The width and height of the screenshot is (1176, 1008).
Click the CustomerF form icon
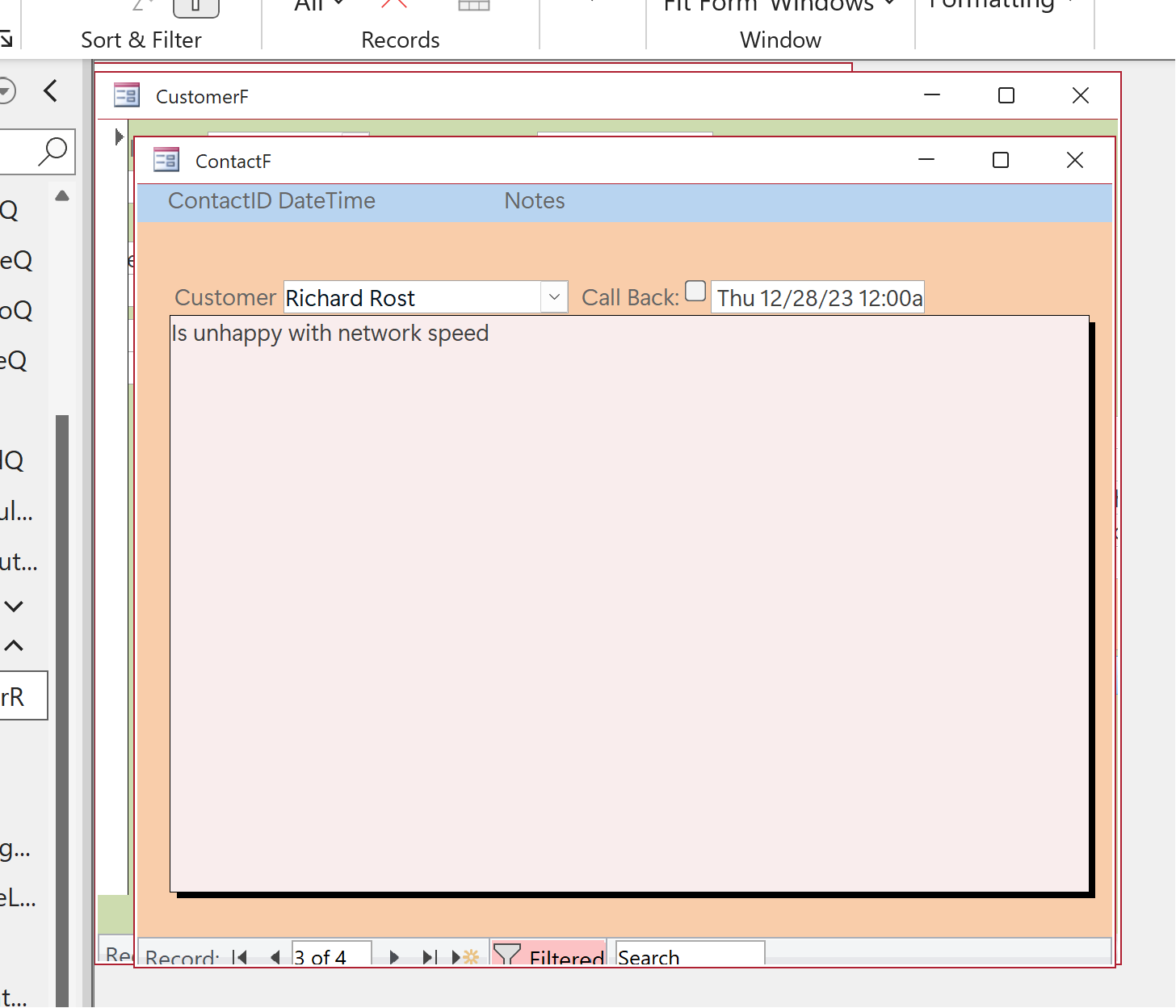pyautogui.click(x=127, y=95)
